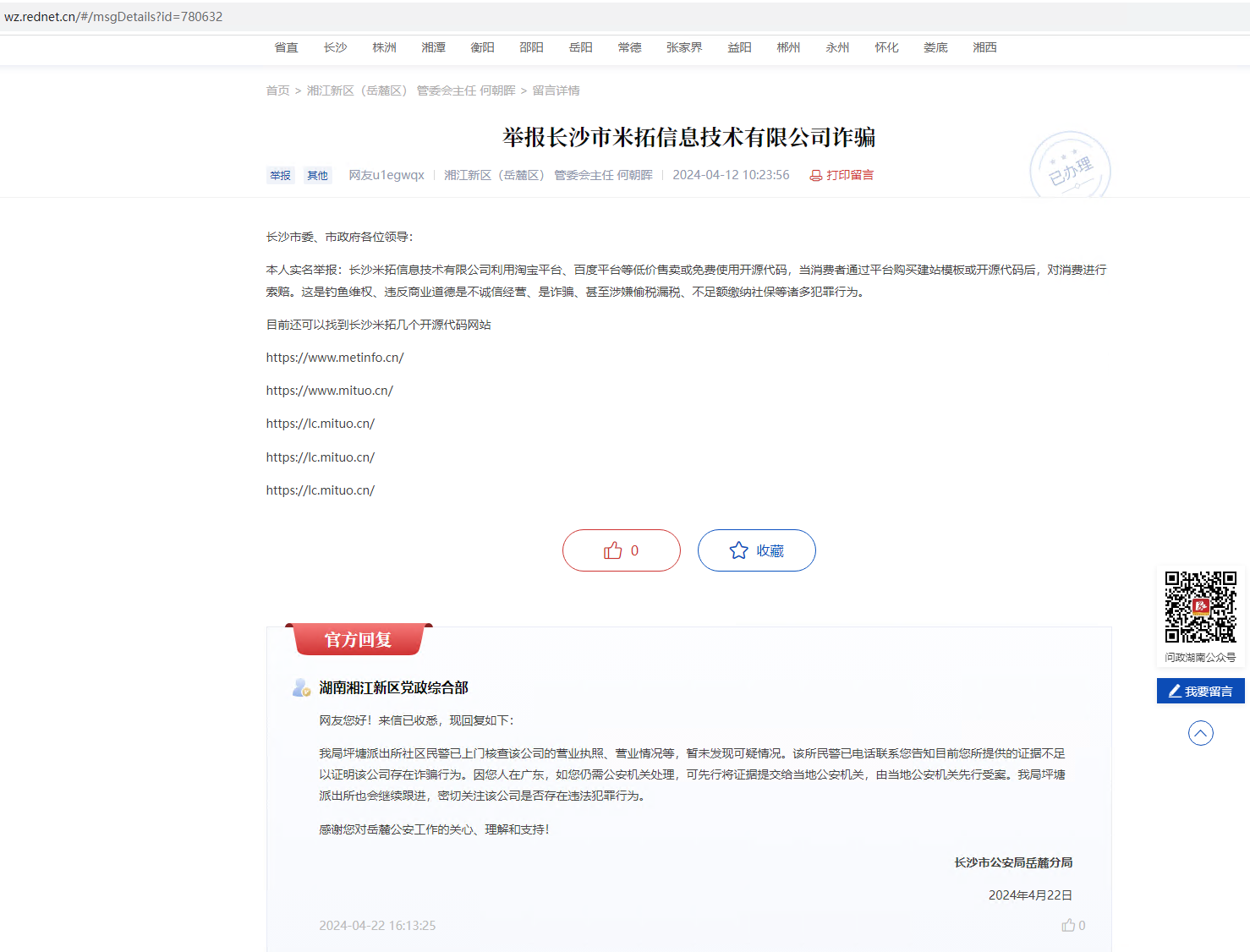
Task: Click the browser address bar URL
Action: click(113, 17)
